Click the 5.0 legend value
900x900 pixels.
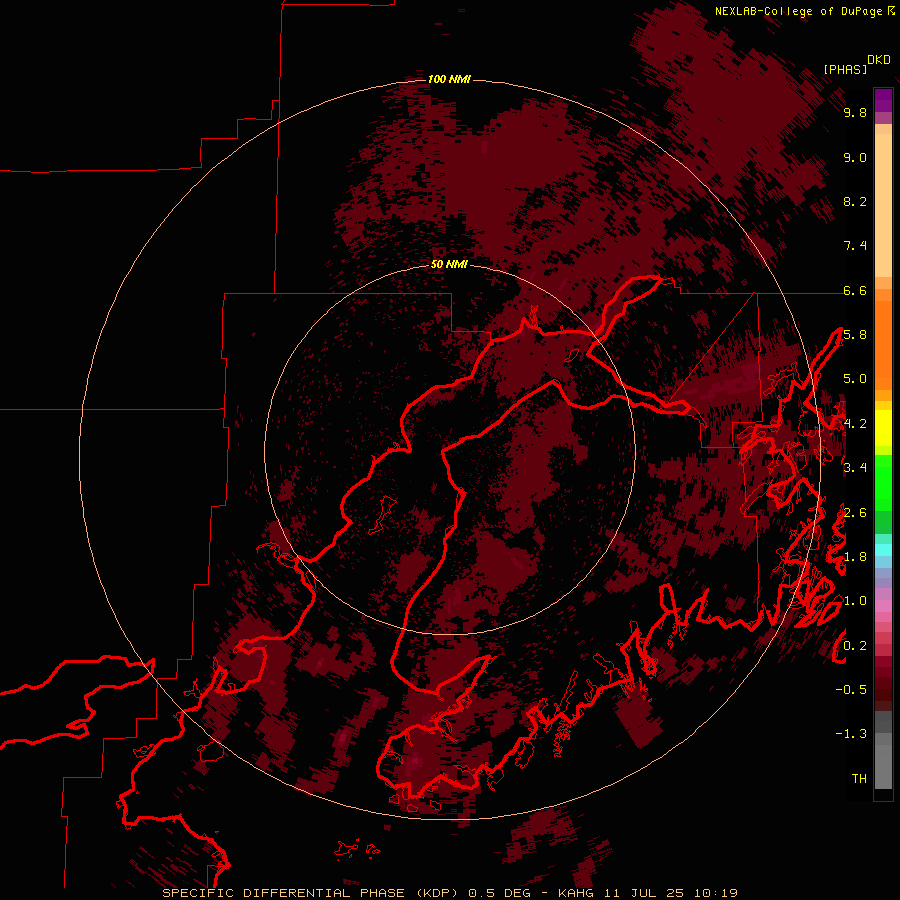pyautogui.click(x=855, y=379)
